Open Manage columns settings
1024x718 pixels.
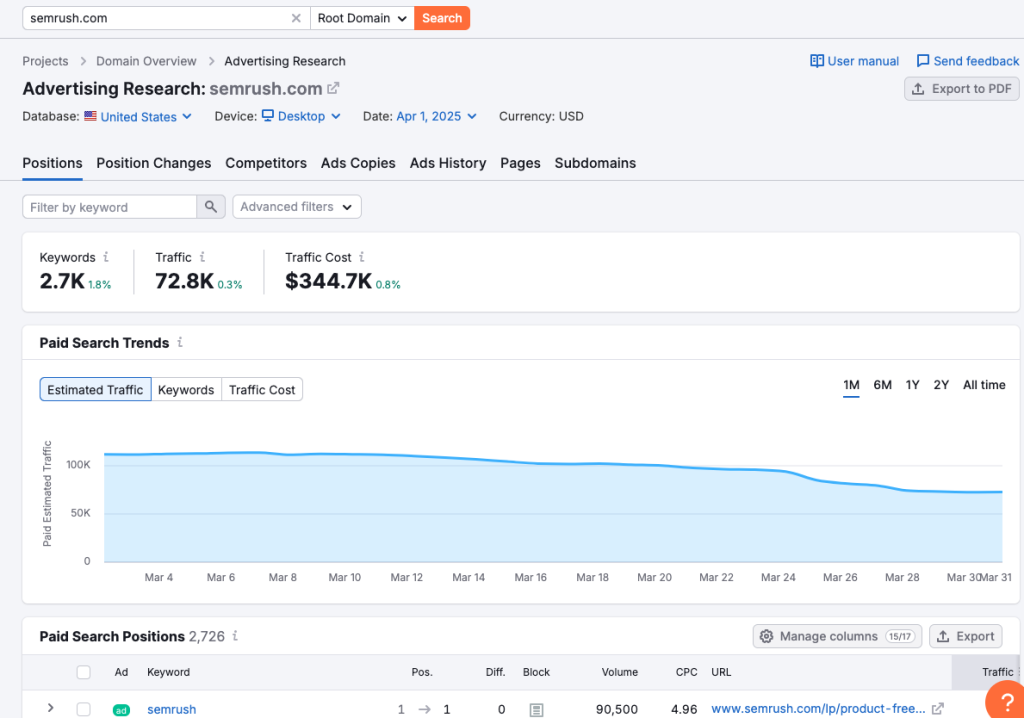(x=837, y=636)
